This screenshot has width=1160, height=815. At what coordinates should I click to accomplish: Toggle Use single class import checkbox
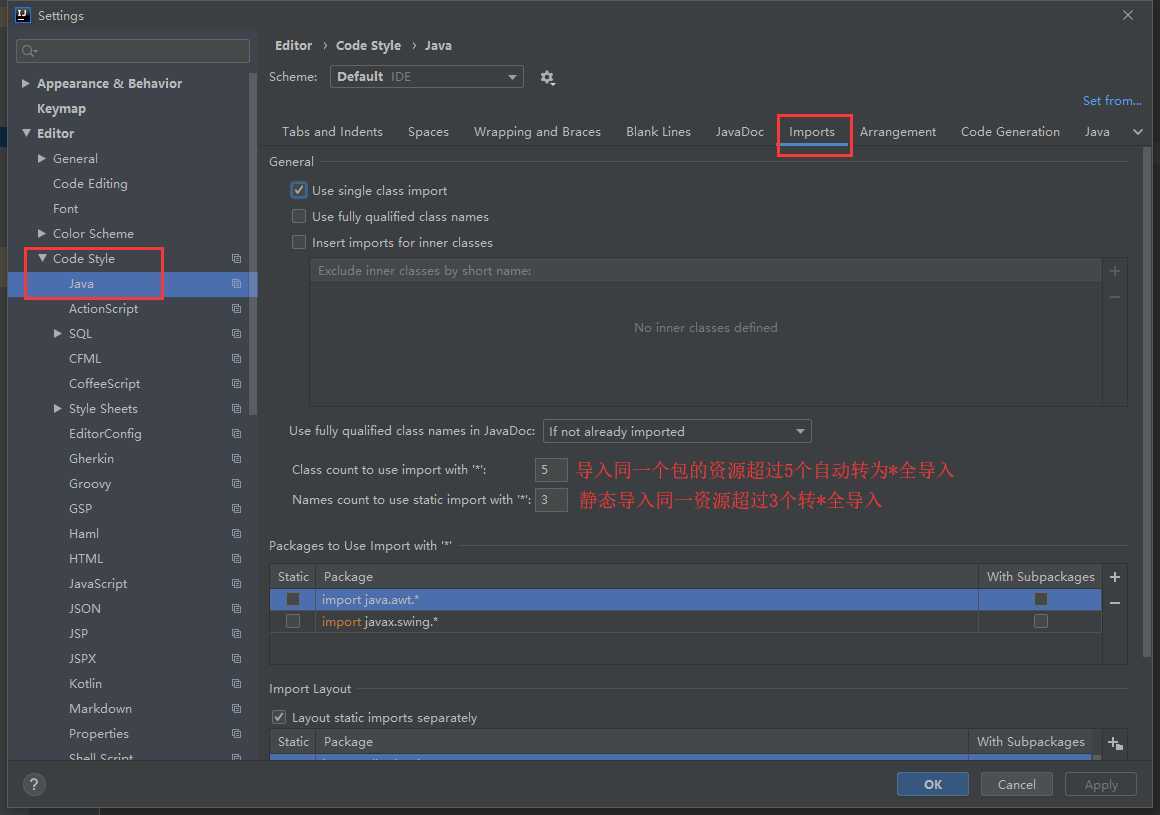point(299,191)
